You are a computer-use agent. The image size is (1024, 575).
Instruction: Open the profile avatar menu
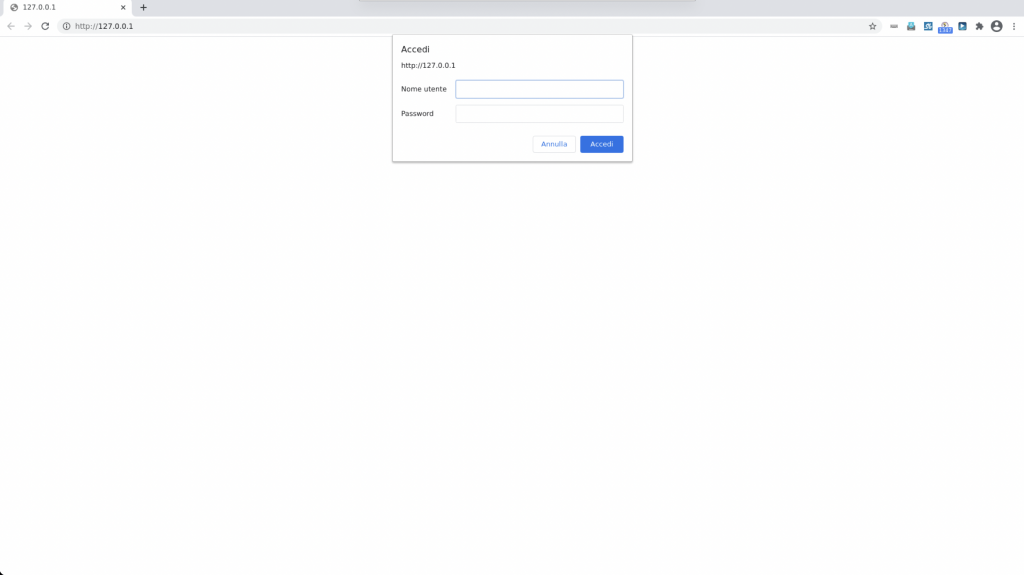[997, 26]
